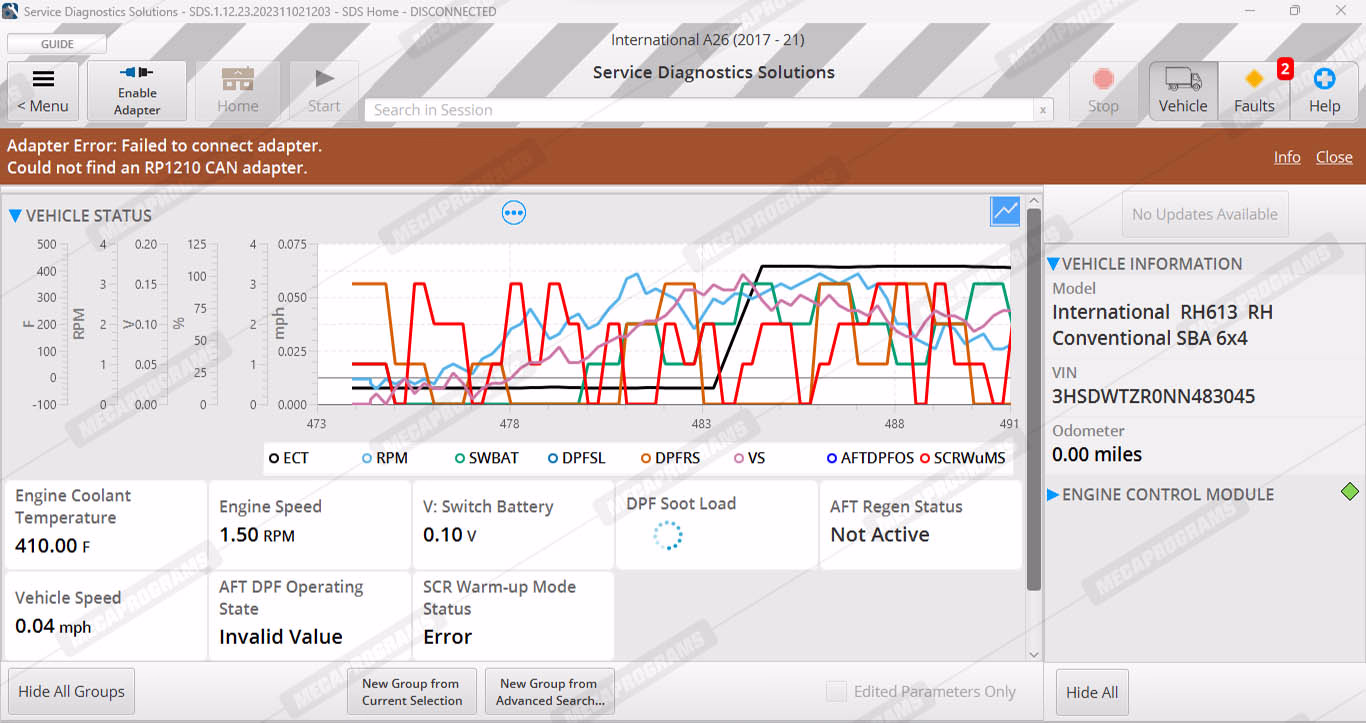Select SCR Warm-up Mode Status tile
Image resolution: width=1366 pixels, height=723 pixels.
click(513, 615)
